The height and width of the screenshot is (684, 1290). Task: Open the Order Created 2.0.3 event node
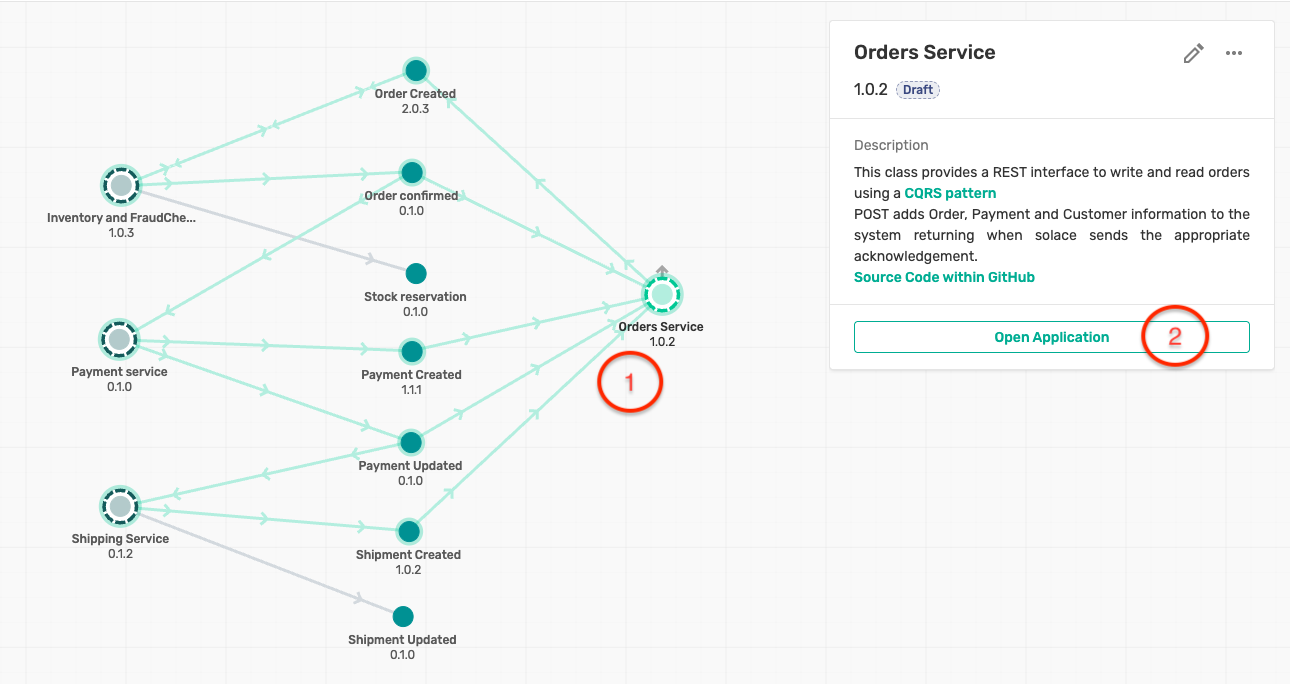click(x=415, y=70)
